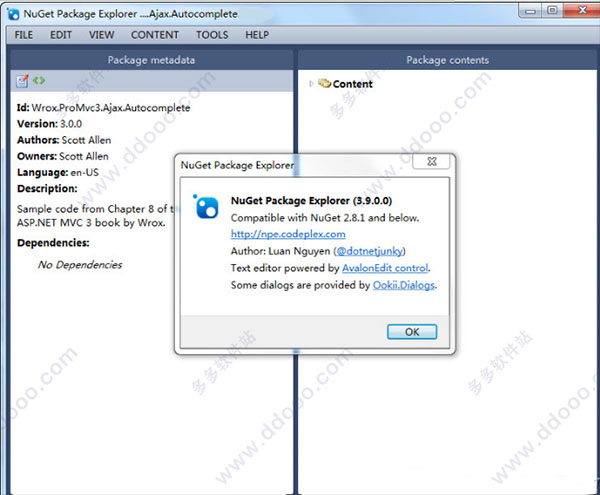Screen dimensions: 600x495
Task: Click the Authors Scott Allen line
Action: pos(64,140)
